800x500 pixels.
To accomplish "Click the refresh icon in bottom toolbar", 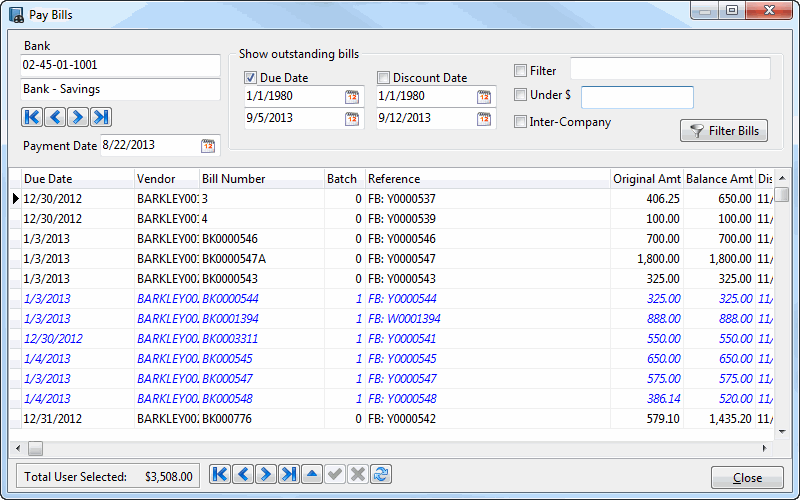I will 381,476.
